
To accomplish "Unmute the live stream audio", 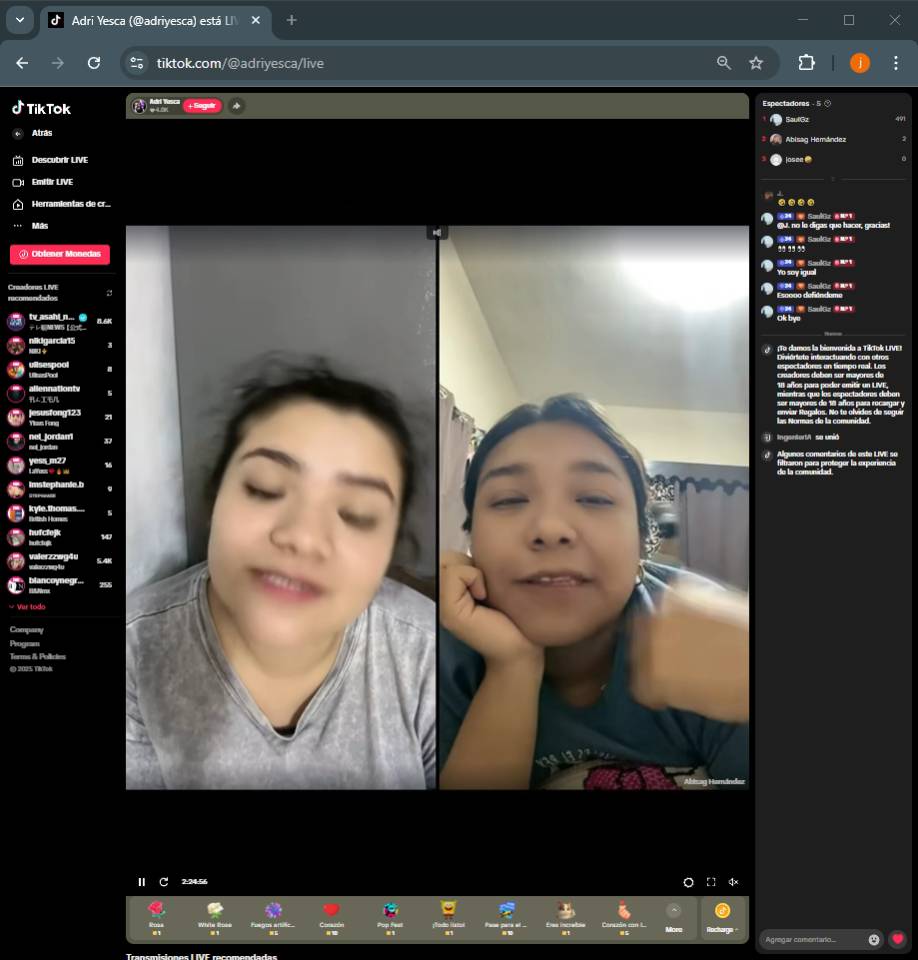I will pyautogui.click(x=733, y=882).
